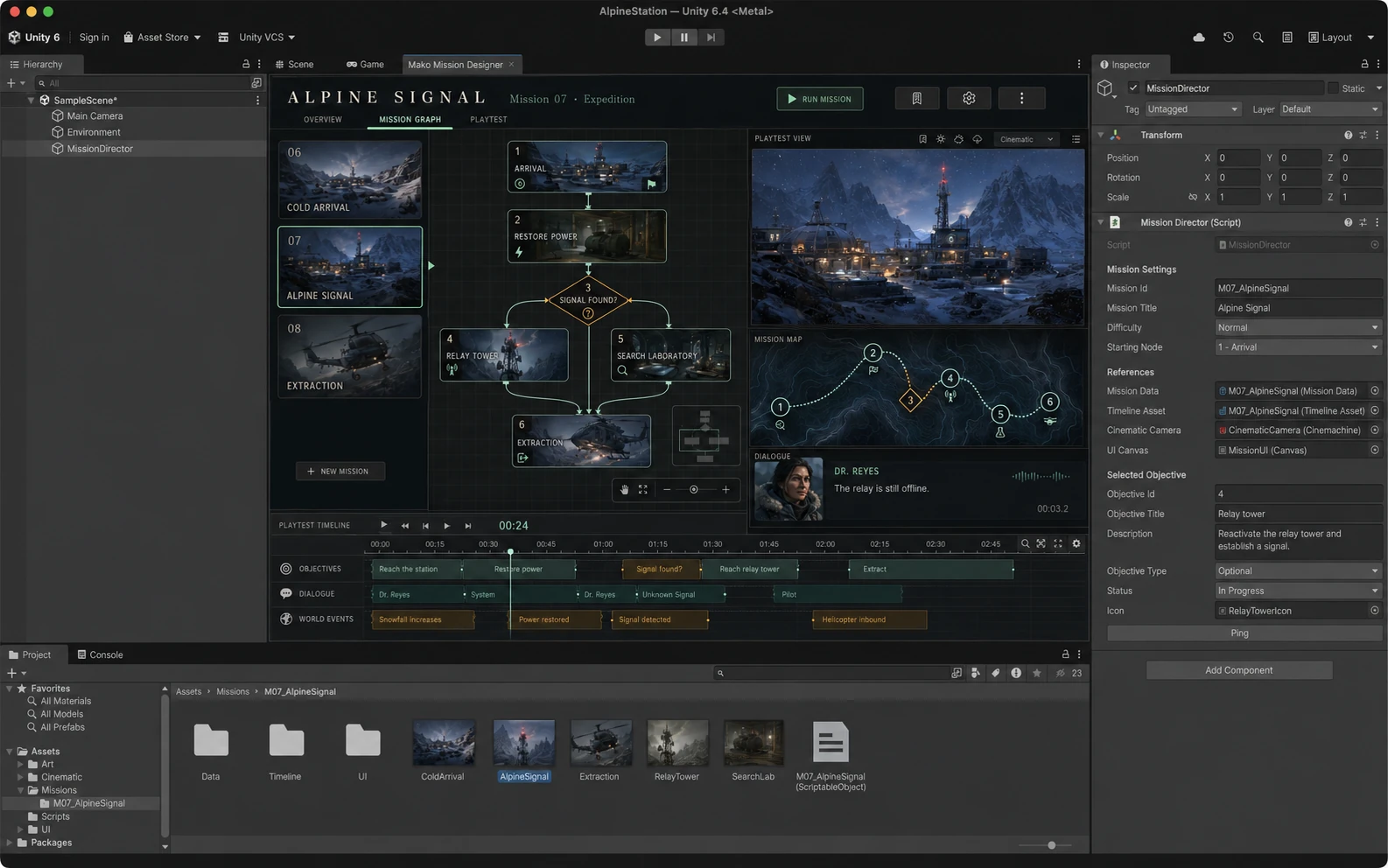Click the search magnifier in the top toolbar

[1258, 38]
